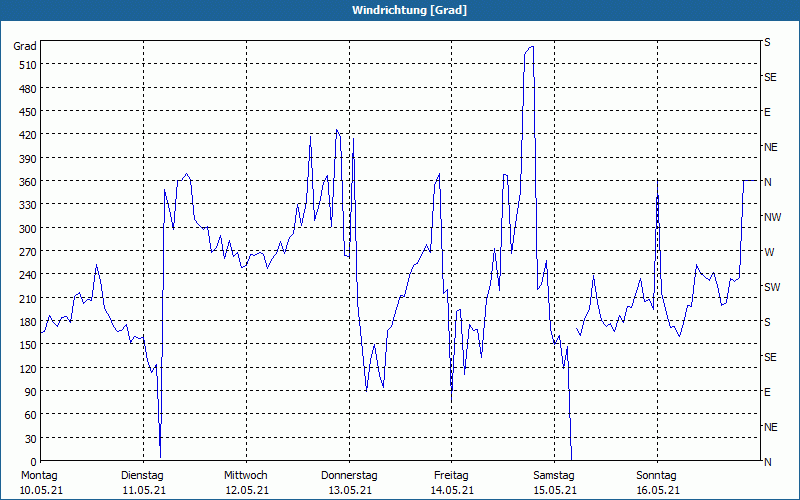Select the 'Donnerstag' day label

[349, 476]
